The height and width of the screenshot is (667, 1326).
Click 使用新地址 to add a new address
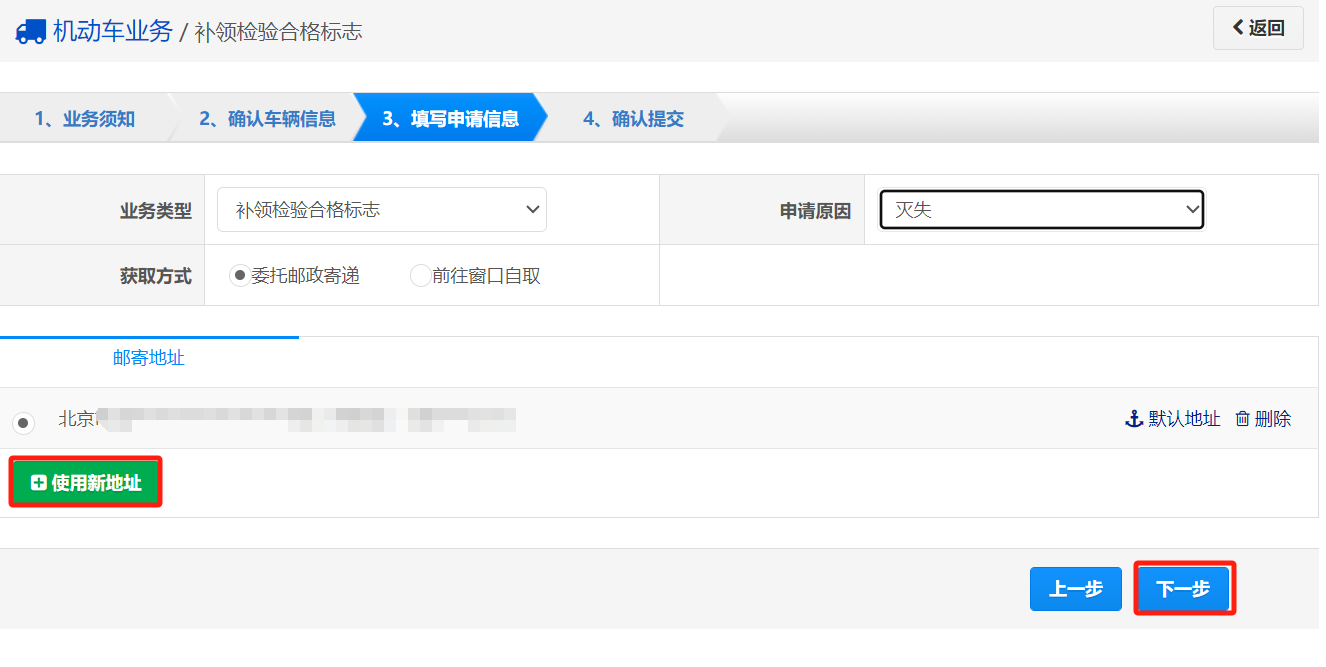[85, 481]
